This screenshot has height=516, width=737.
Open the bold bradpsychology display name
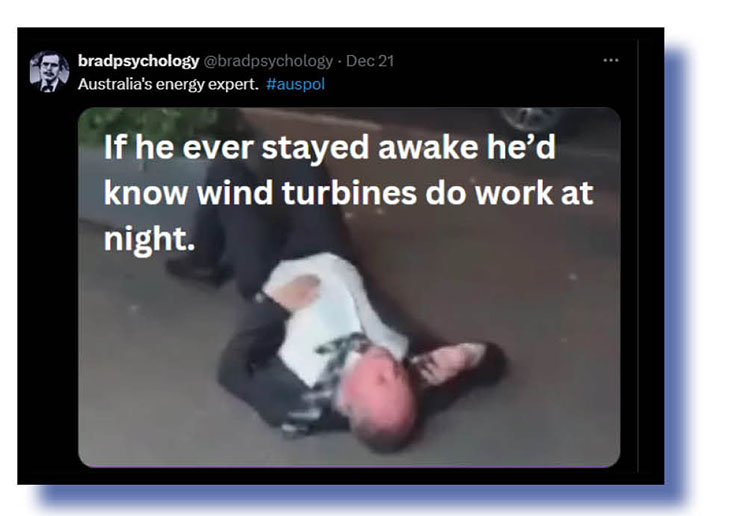139,61
